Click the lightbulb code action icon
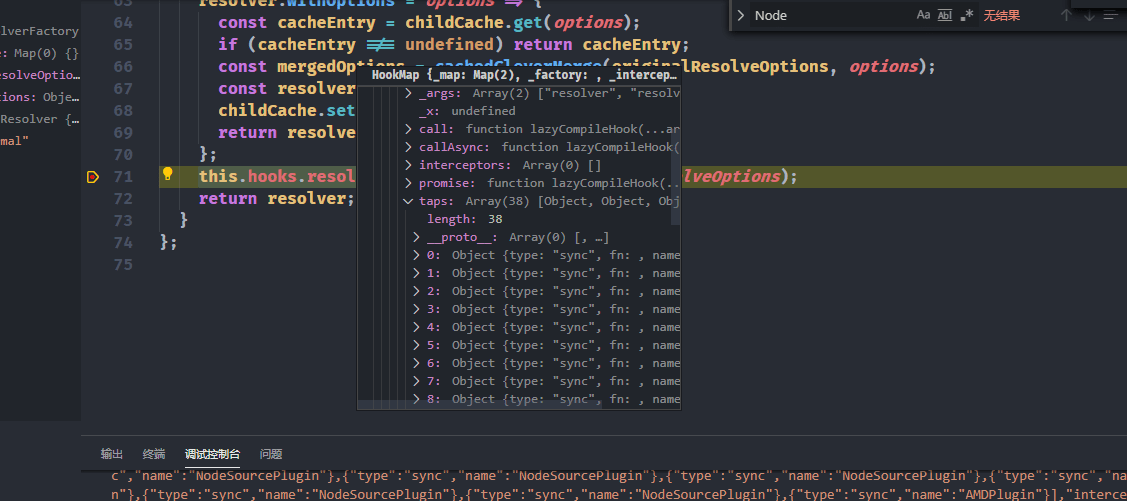 (x=168, y=174)
